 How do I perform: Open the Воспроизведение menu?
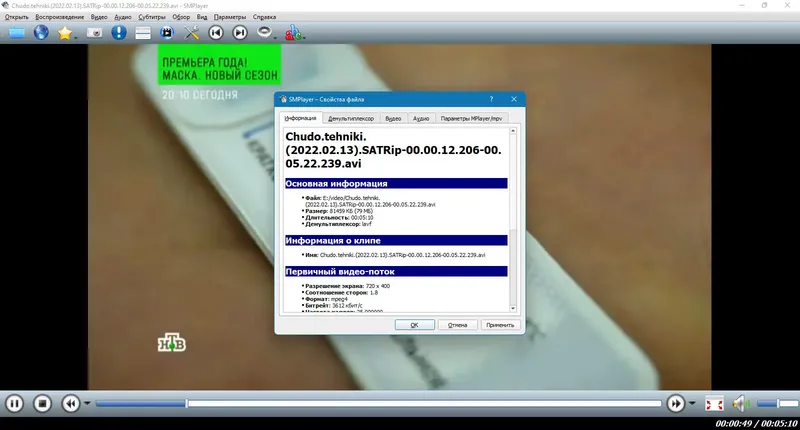(x=60, y=17)
